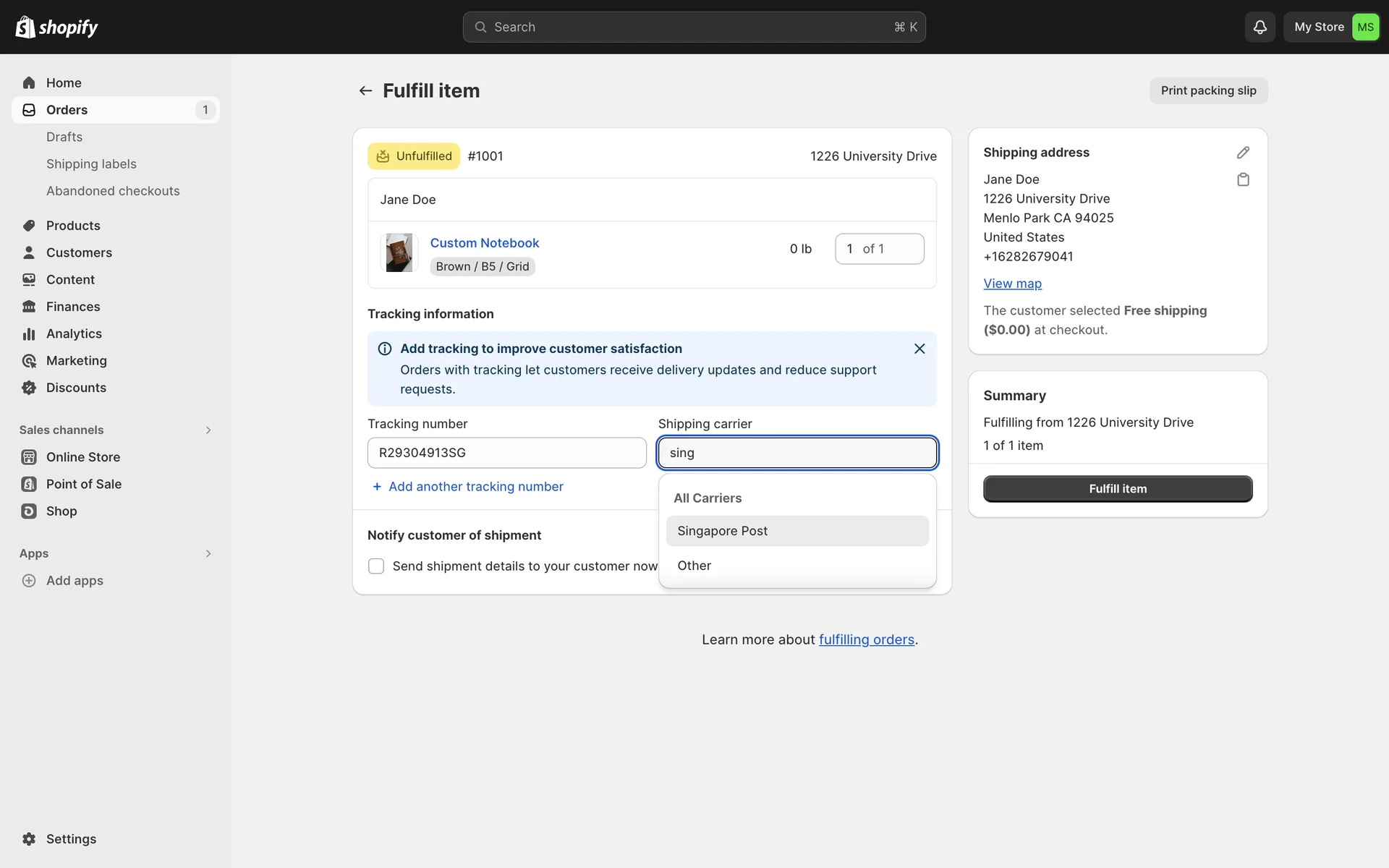Open Analytics from the sidebar
Image resolution: width=1389 pixels, height=868 pixels.
point(74,333)
